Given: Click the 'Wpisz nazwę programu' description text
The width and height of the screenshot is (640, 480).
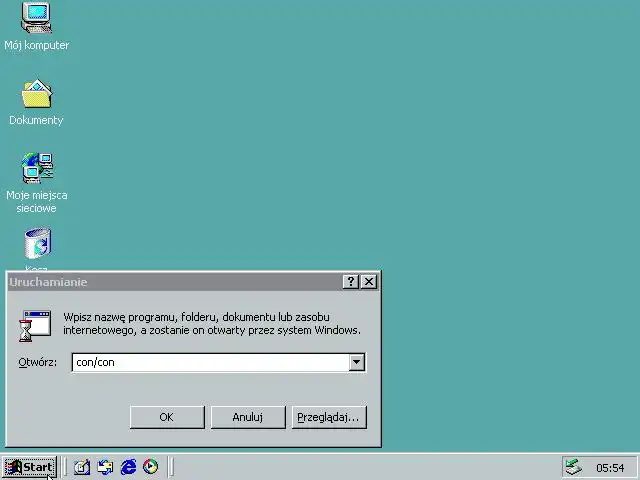Looking at the screenshot, I should [x=212, y=323].
